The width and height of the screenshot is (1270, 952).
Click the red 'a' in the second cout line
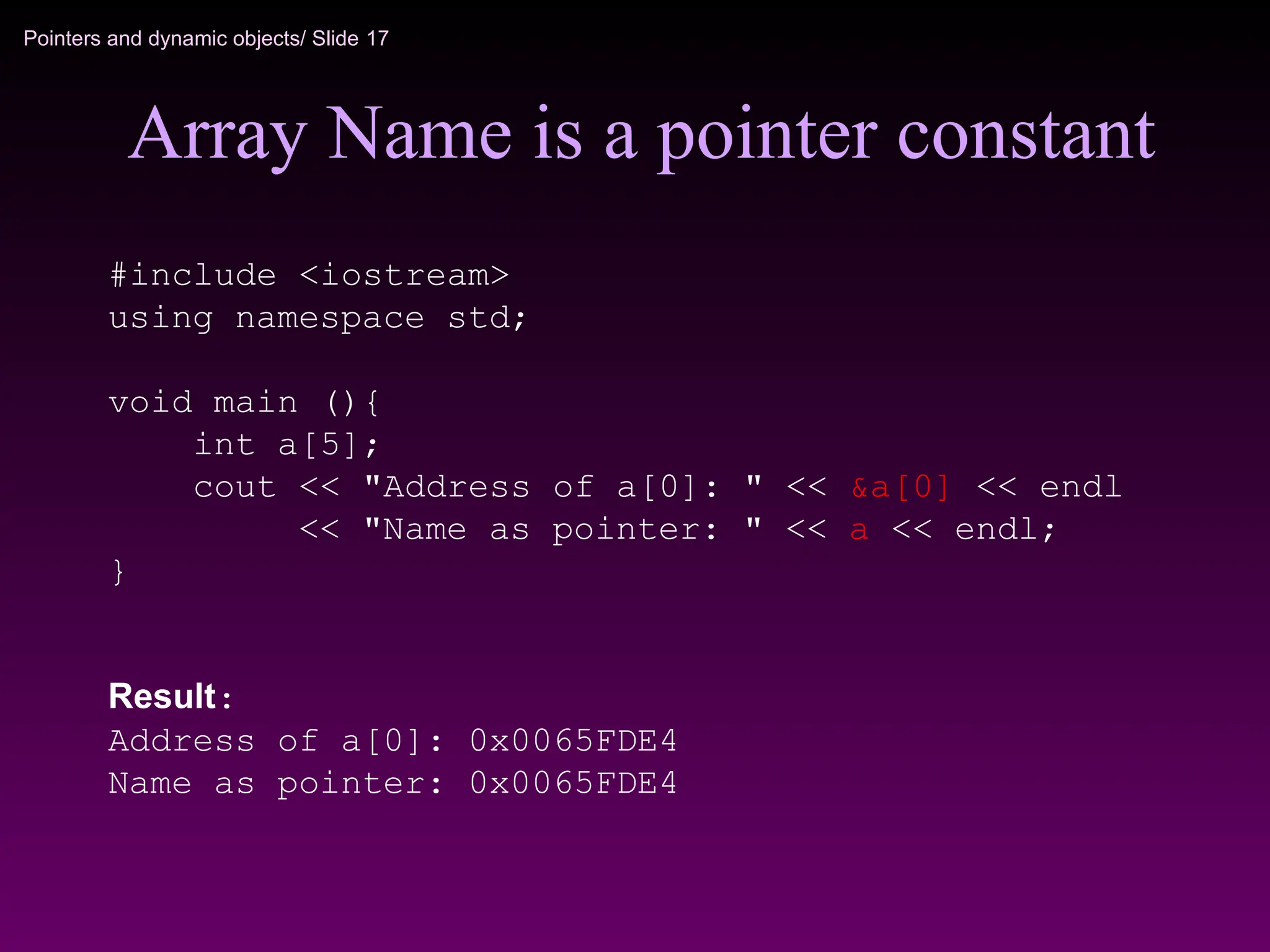(x=859, y=531)
